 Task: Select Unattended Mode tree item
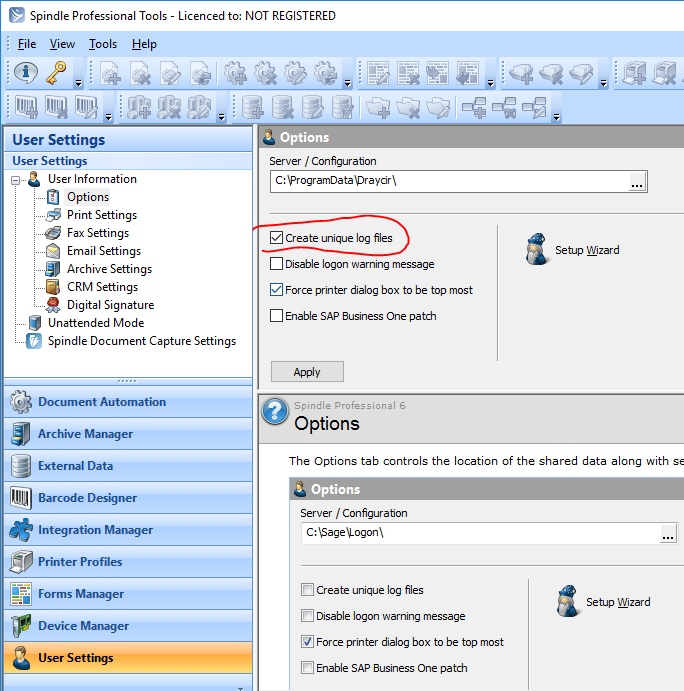click(x=96, y=323)
